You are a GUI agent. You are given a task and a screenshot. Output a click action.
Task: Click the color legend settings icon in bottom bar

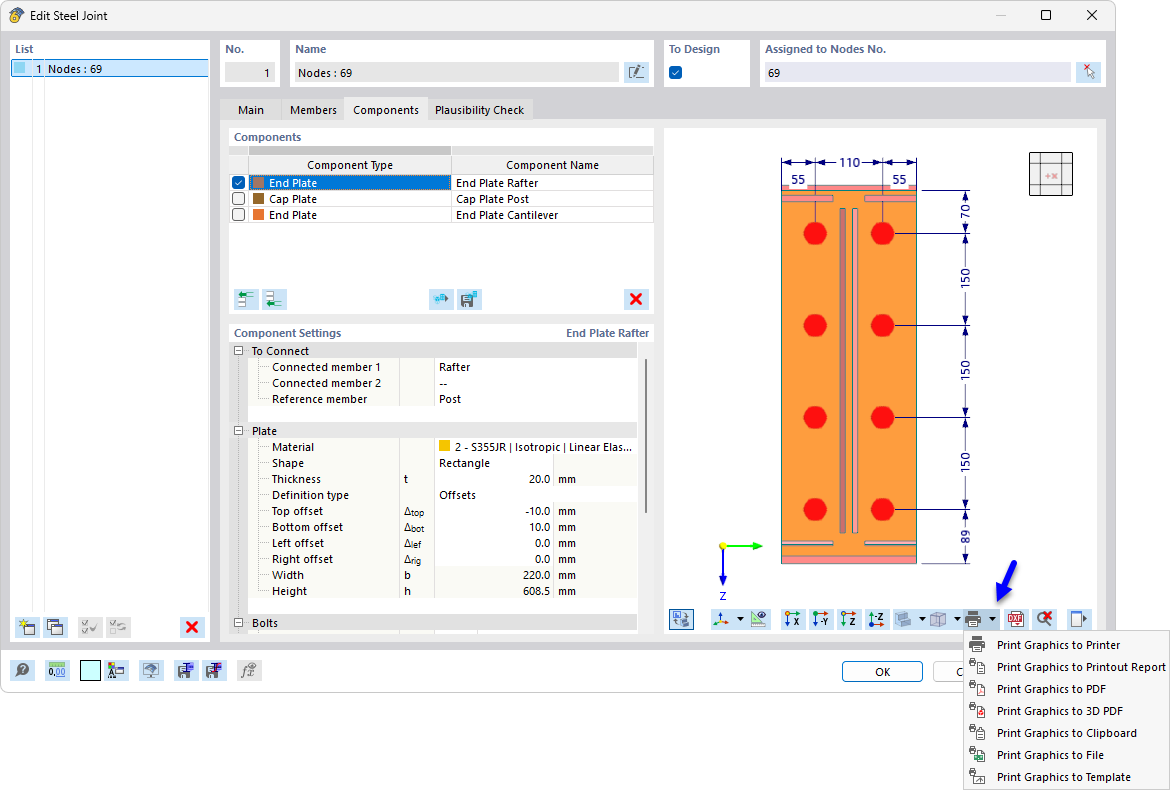[x=116, y=670]
